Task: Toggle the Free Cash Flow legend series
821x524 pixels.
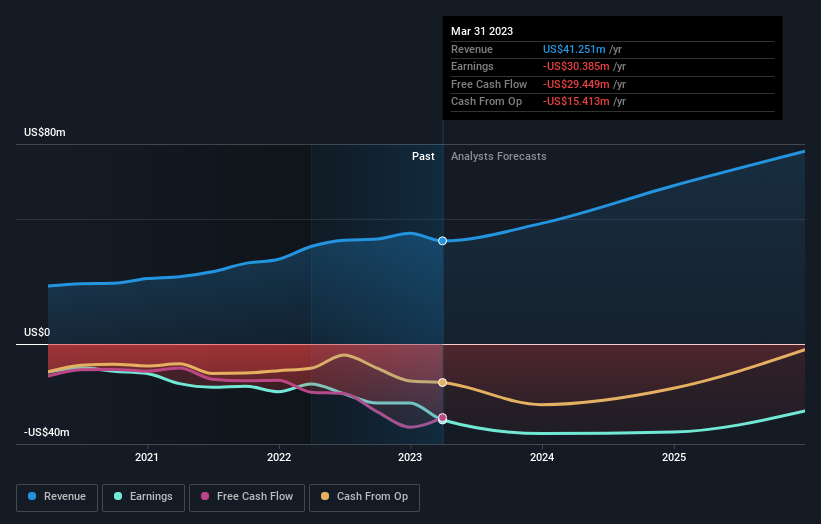Action: [x=247, y=497]
